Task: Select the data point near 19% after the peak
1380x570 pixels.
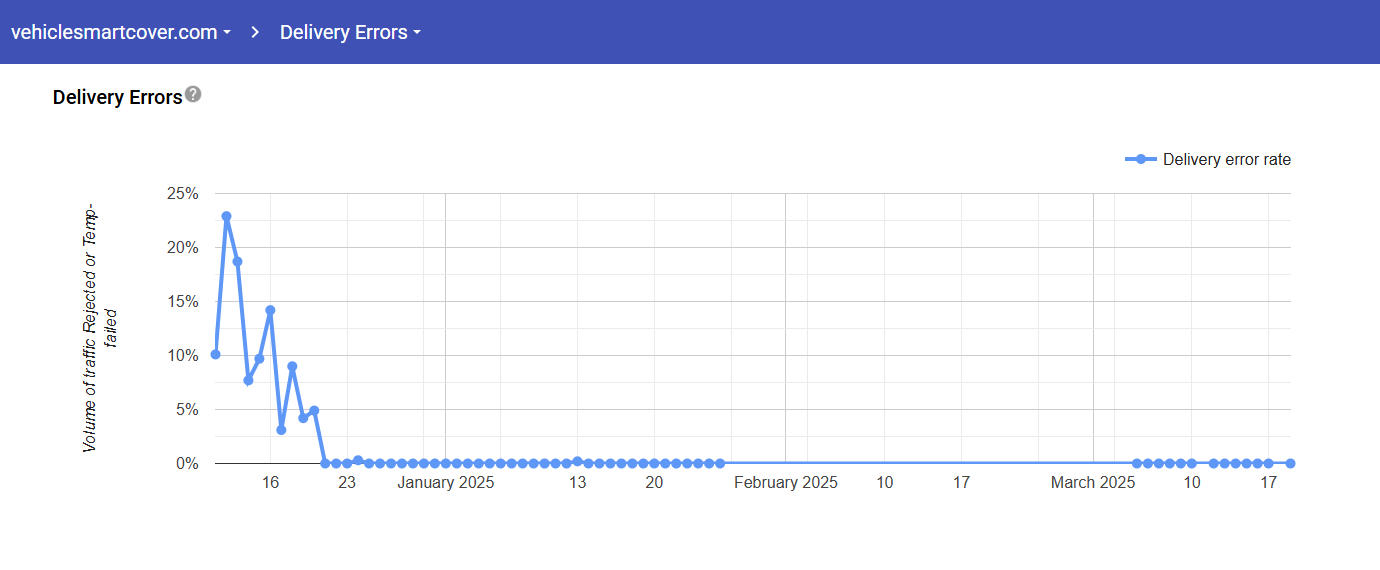Action: (x=237, y=261)
